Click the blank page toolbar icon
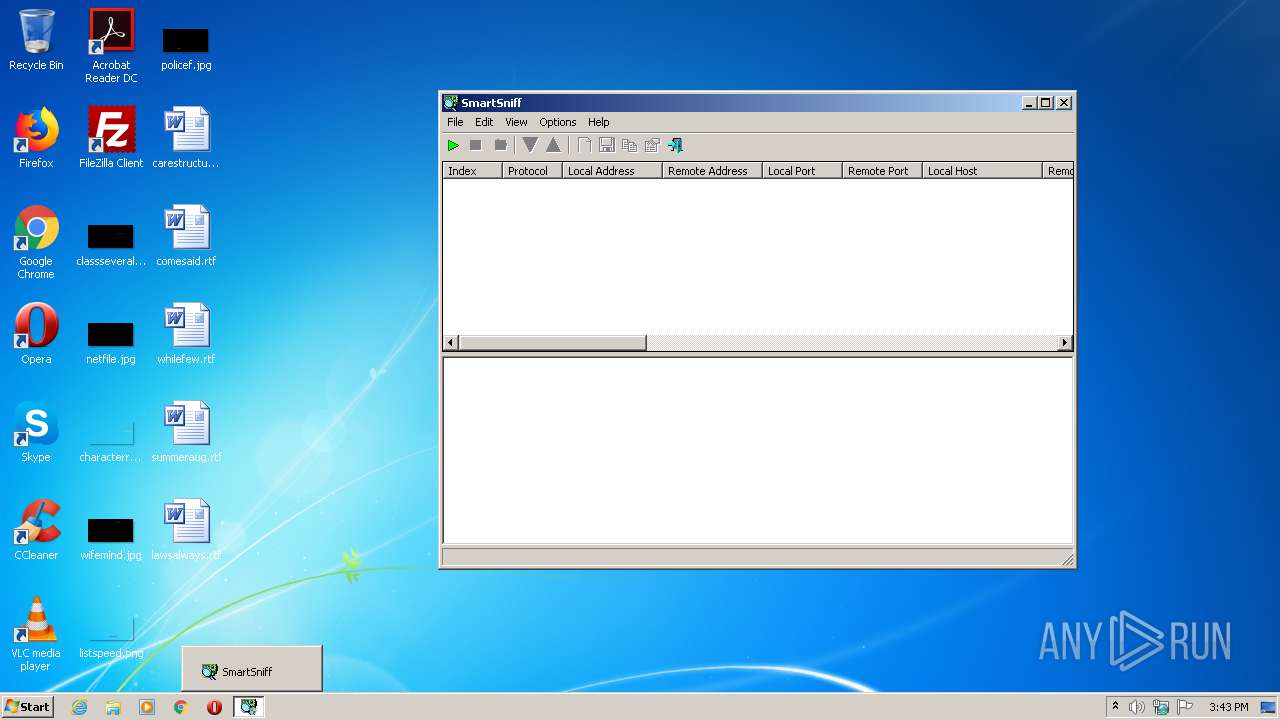Screen dimensions: 1280x720 point(584,145)
